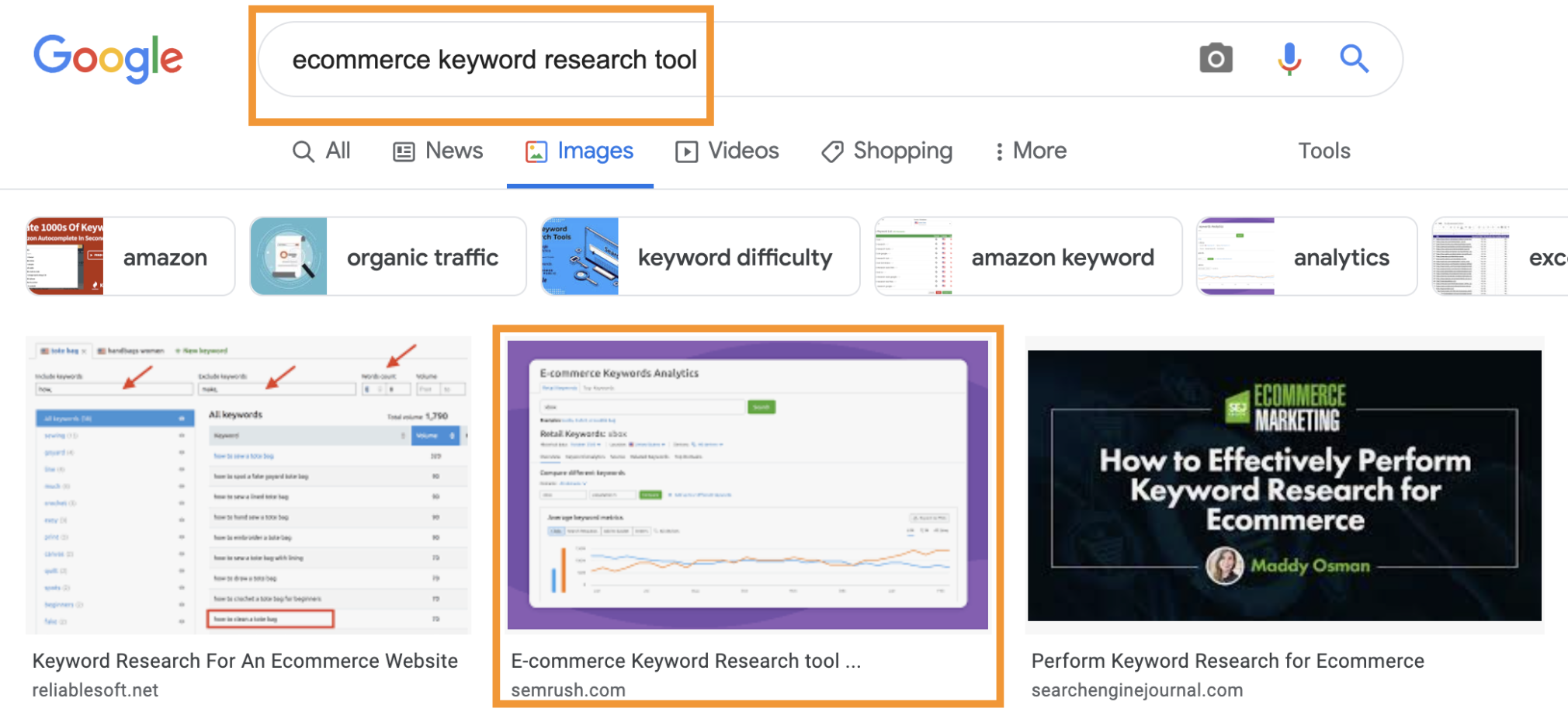Switch to the All results tab
This screenshot has height=719, width=1568.
tap(321, 151)
